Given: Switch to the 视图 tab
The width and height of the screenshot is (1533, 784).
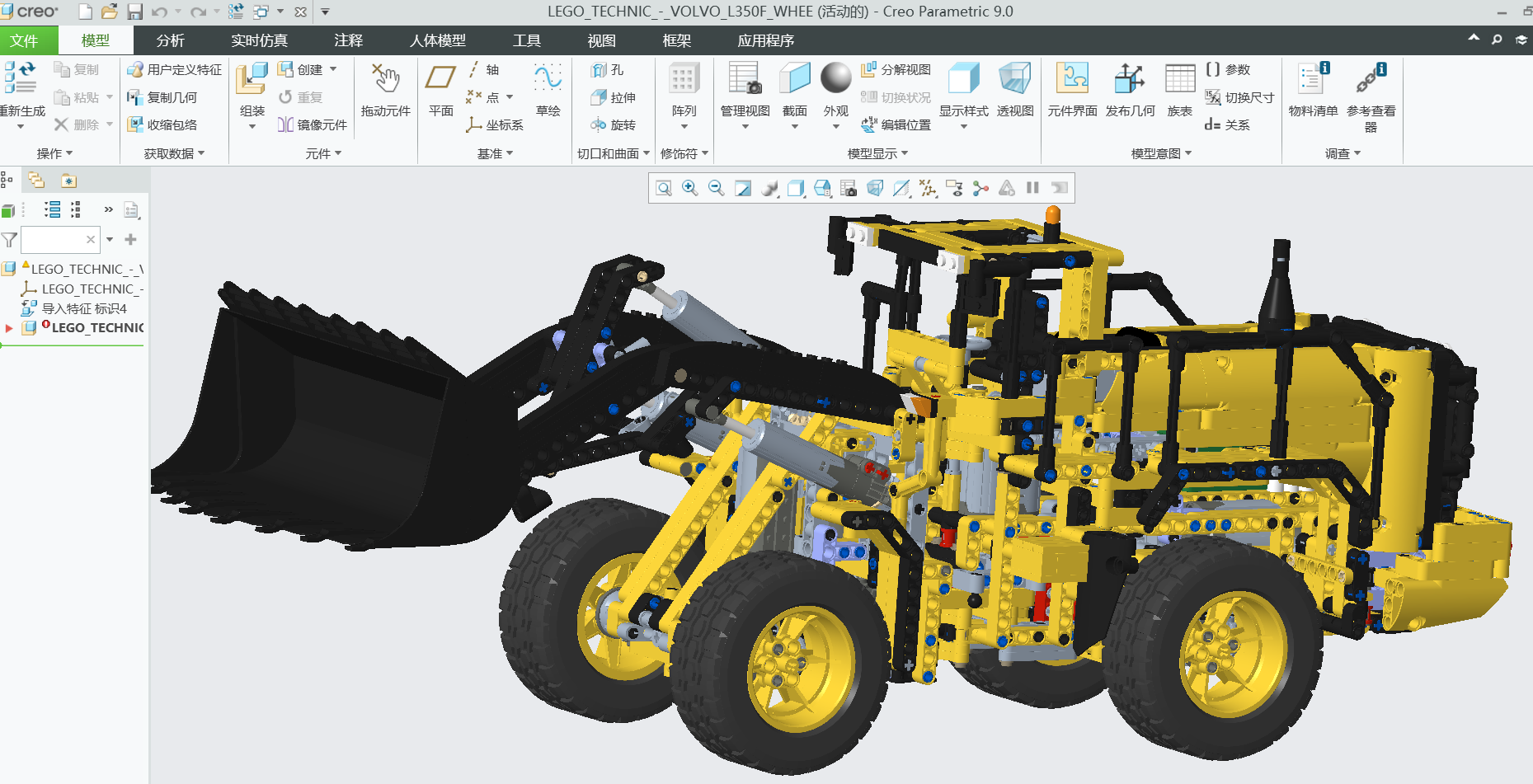Looking at the screenshot, I should (x=601, y=40).
